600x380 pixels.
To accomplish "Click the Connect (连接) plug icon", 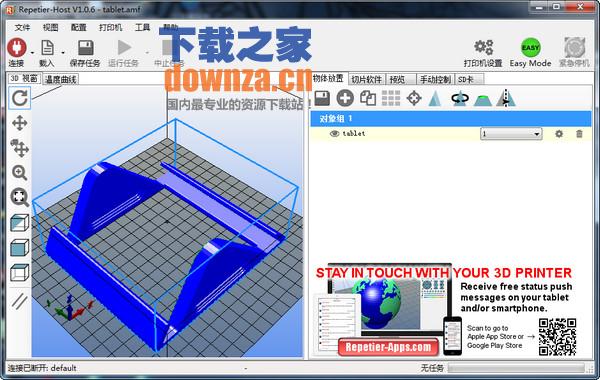I will (x=17, y=48).
